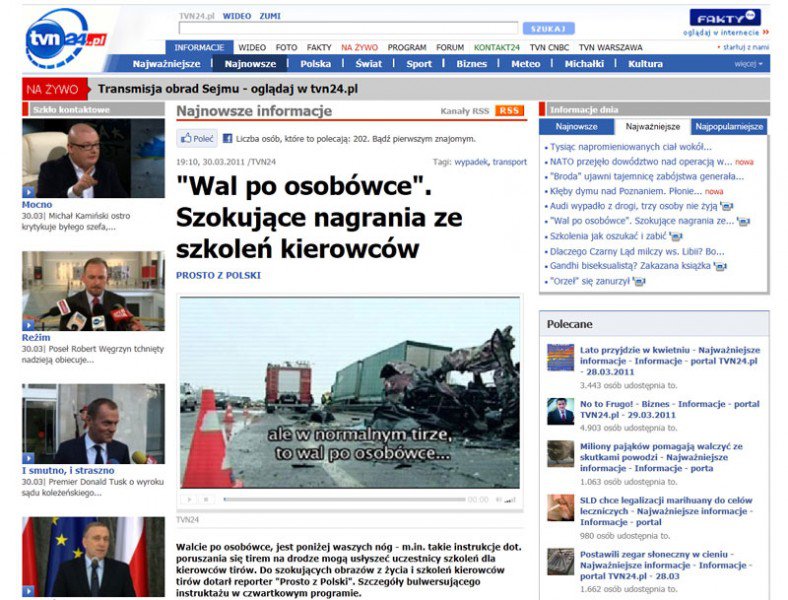The image size is (788, 600).
Task: Open Tysiąc napromieniowanych ciał headline
Action: pyautogui.click(x=631, y=147)
